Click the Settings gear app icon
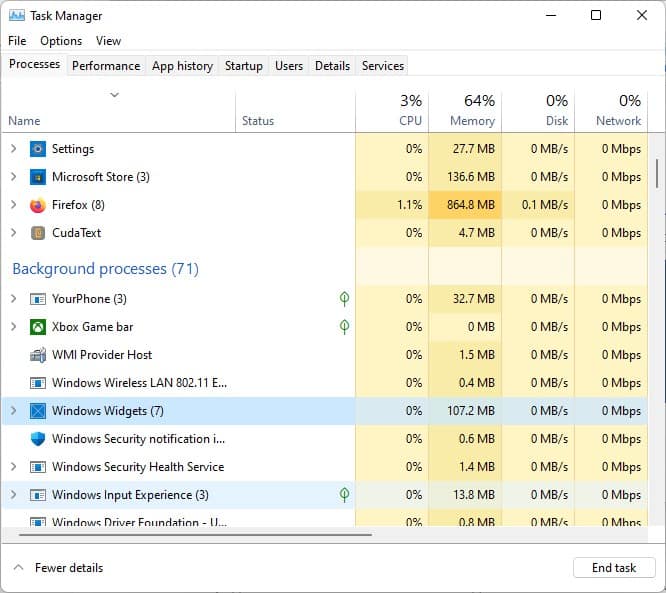This screenshot has width=666, height=593. 38,149
